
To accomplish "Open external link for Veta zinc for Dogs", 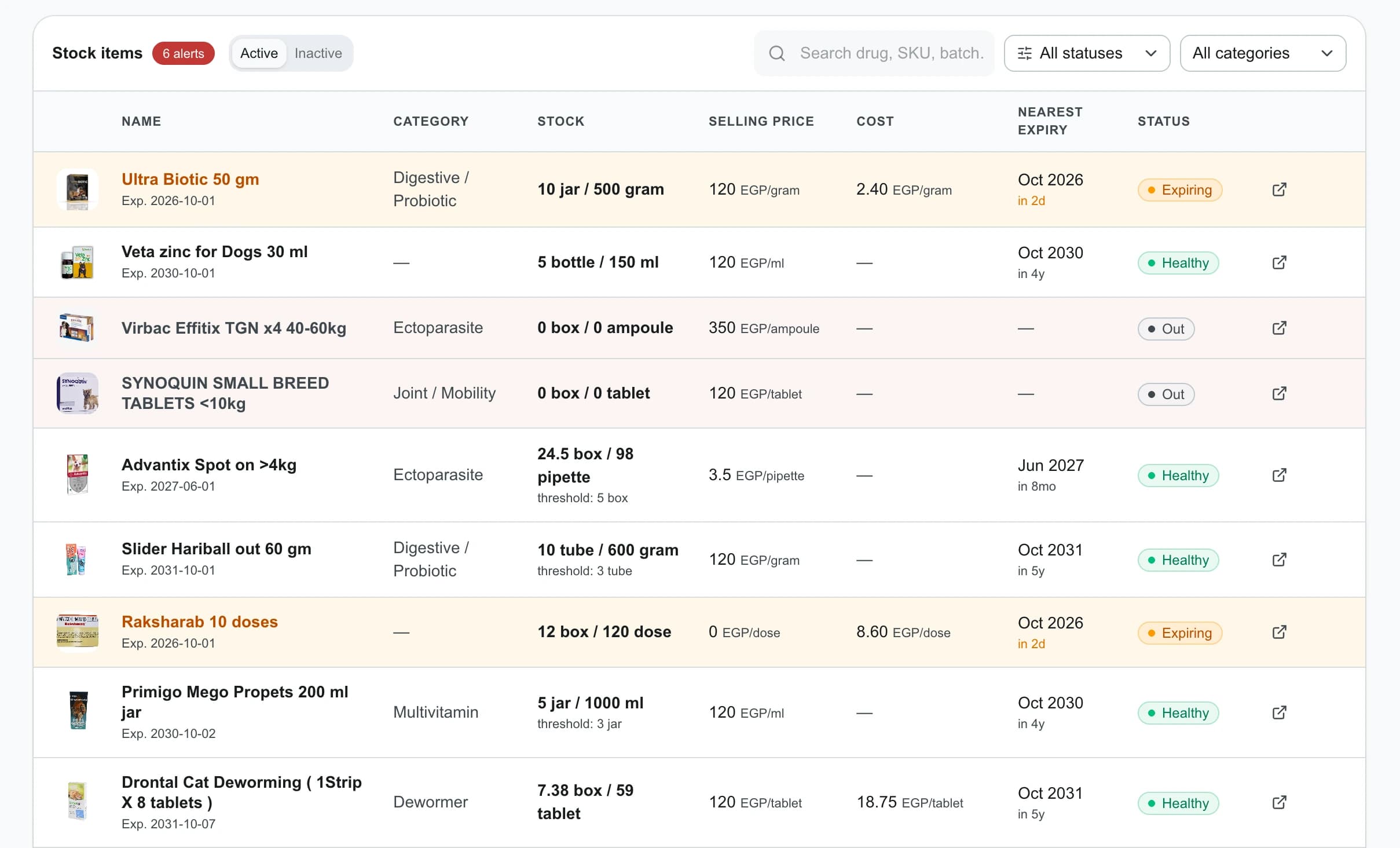I will click(1279, 262).
